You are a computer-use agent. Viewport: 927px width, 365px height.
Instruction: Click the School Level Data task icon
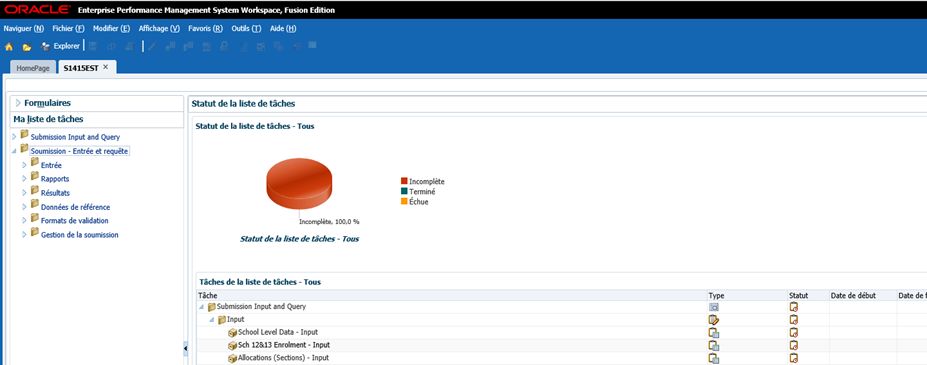tap(232, 332)
